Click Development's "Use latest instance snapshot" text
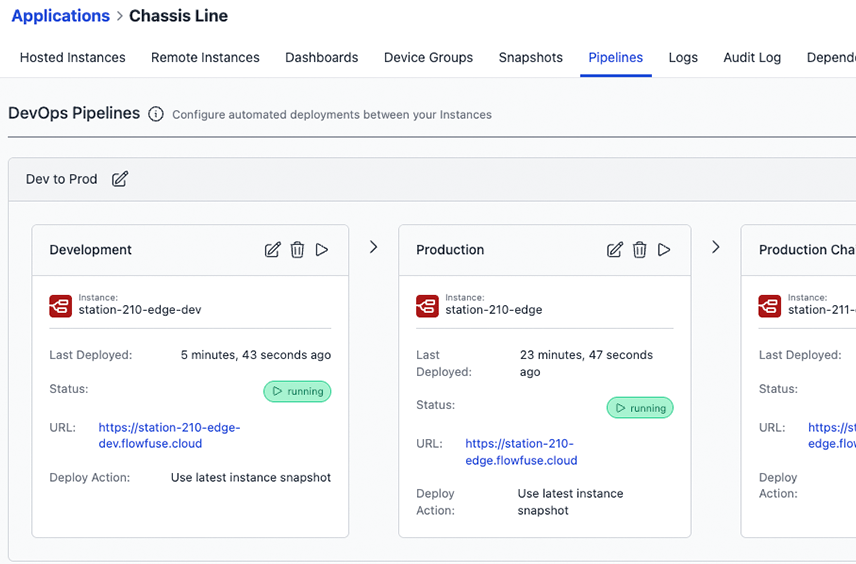Screen dimensions: 856x564 [251, 477]
